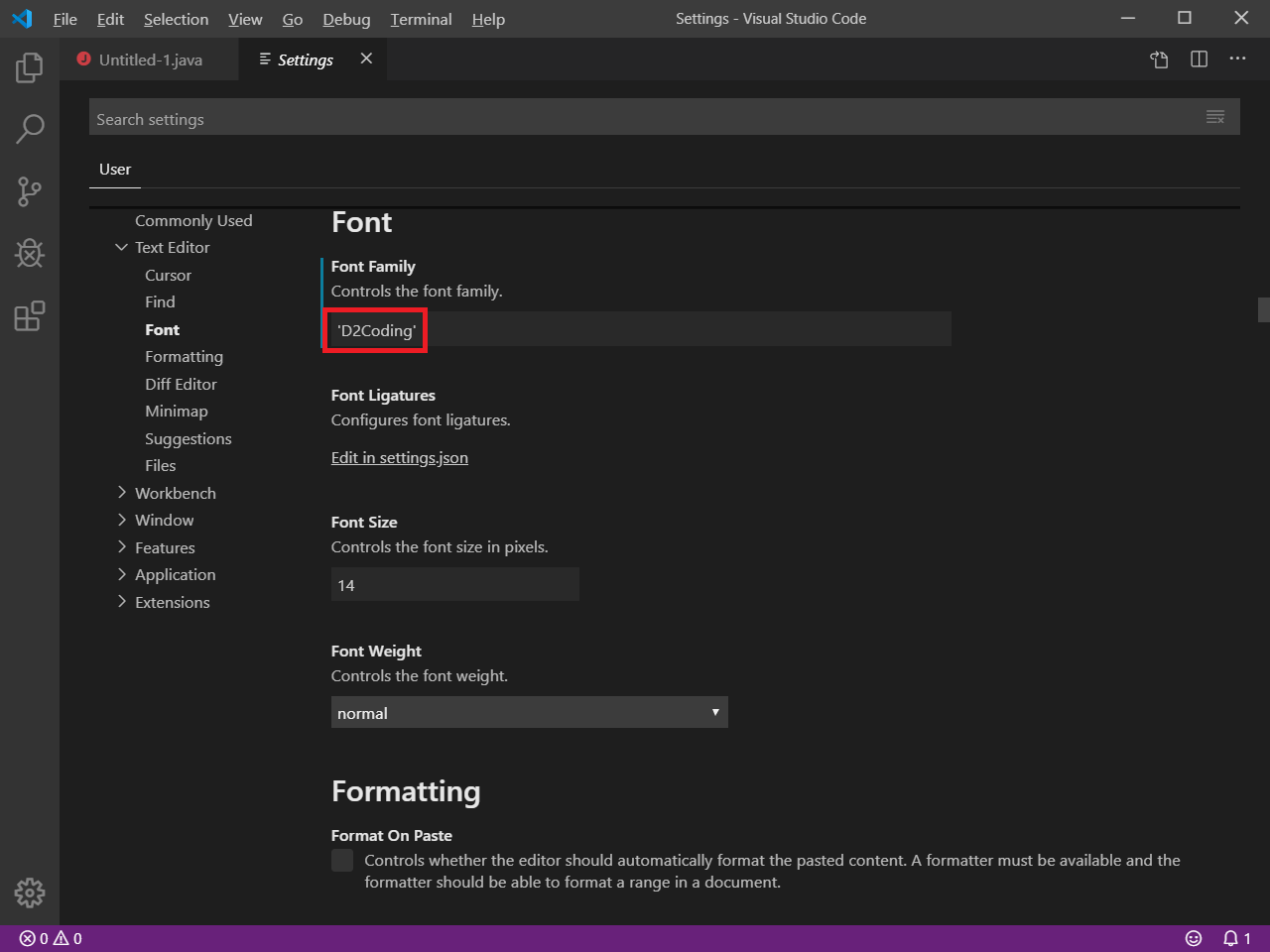Collapse the Text Editor section
This screenshot has height=952, width=1270.
tap(121, 247)
